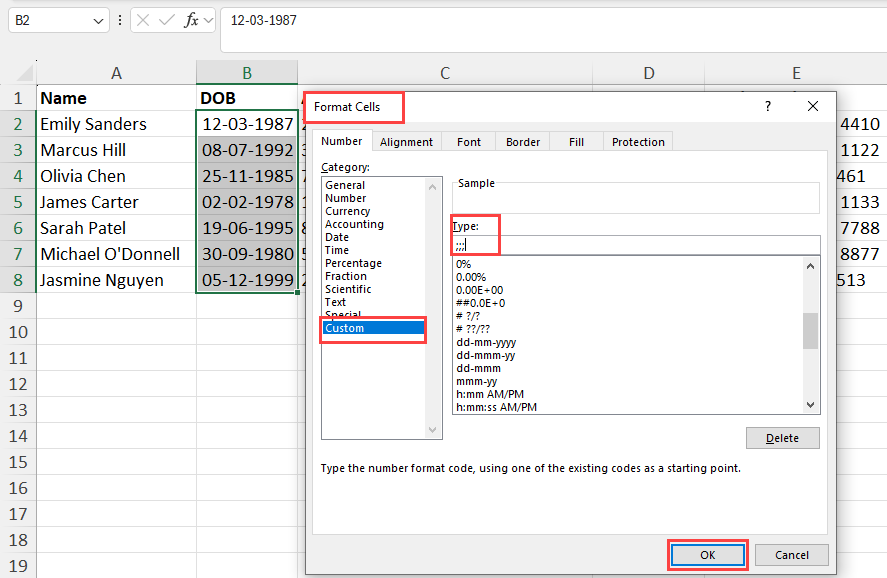
Task: Open the Border tab
Action: (x=522, y=142)
